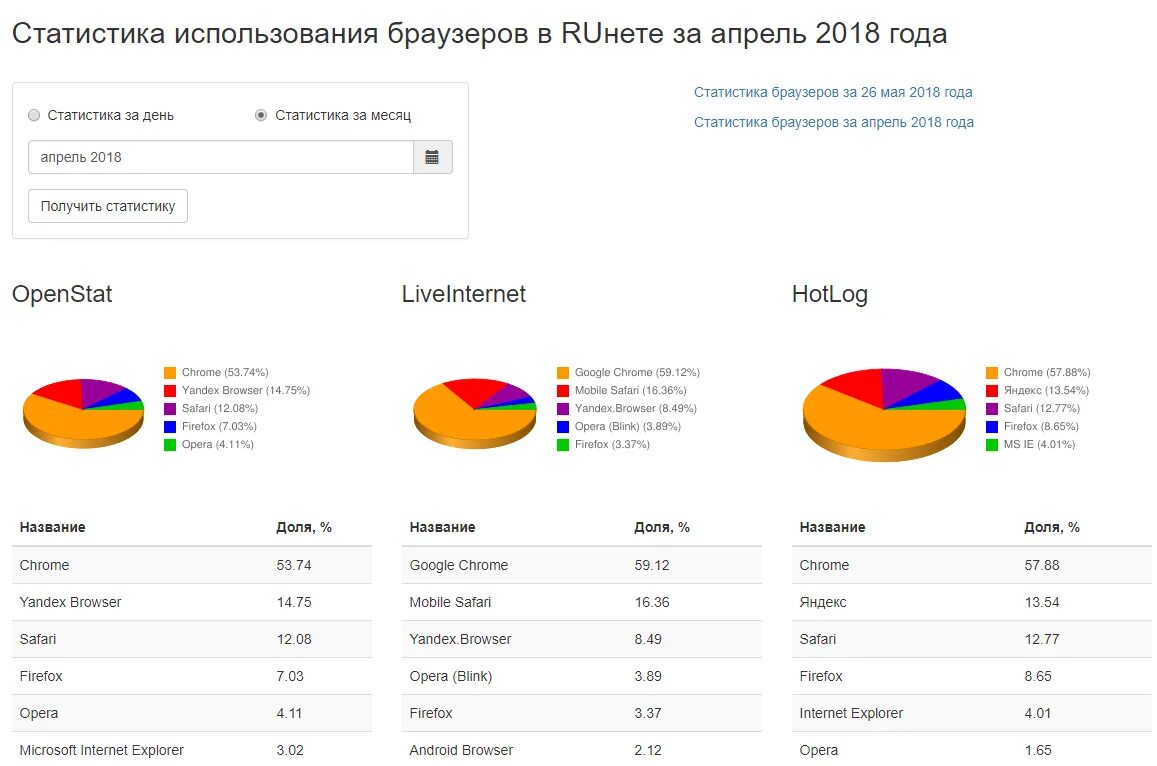Click the LiveInternet pie chart
Viewport: 1157px width, 766px height.
coord(474,413)
